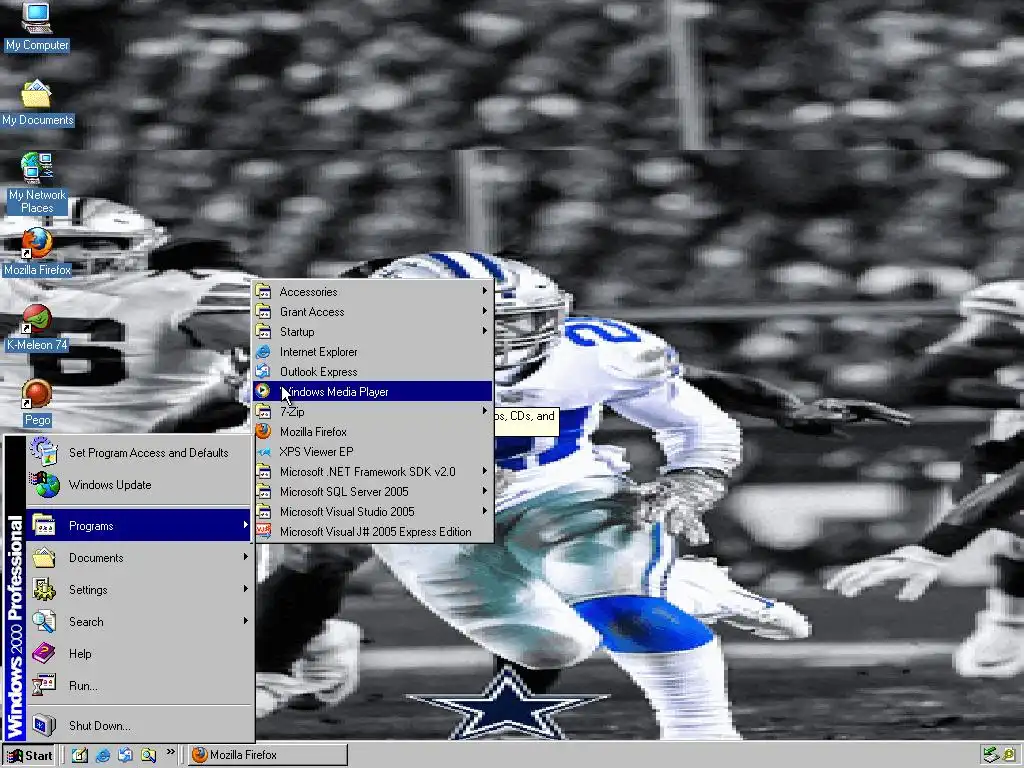1024x768 pixels.
Task: Expand Settings submenu in Start menu
Action: tap(139, 590)
